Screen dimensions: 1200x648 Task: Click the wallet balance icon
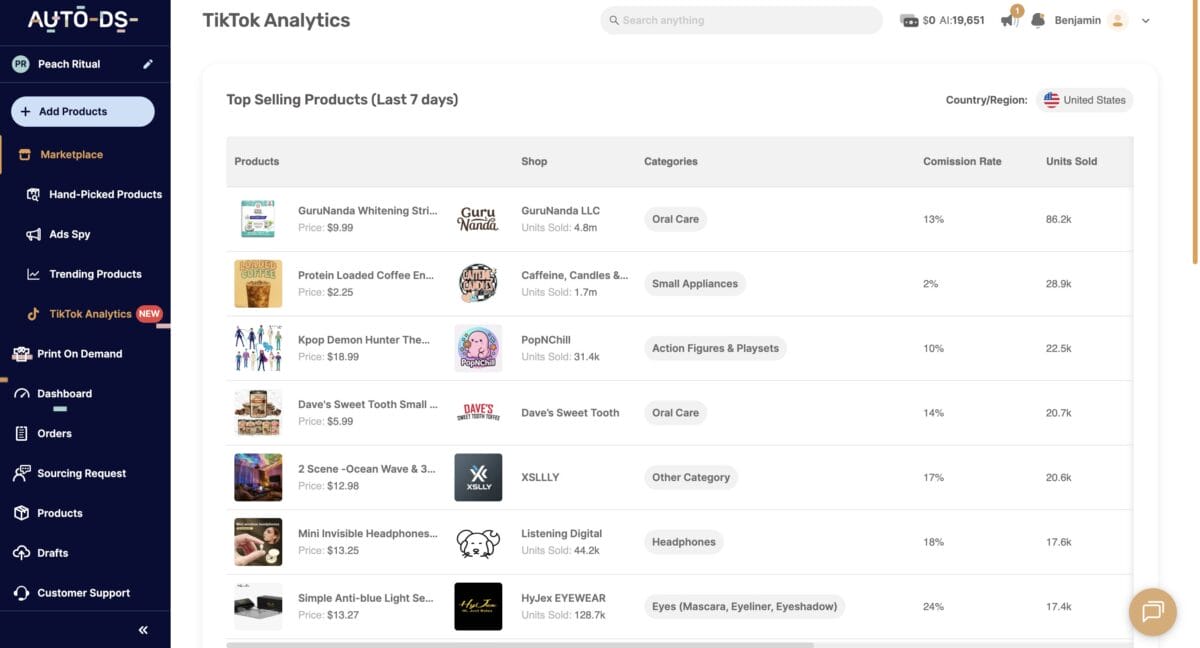[909, 19]
